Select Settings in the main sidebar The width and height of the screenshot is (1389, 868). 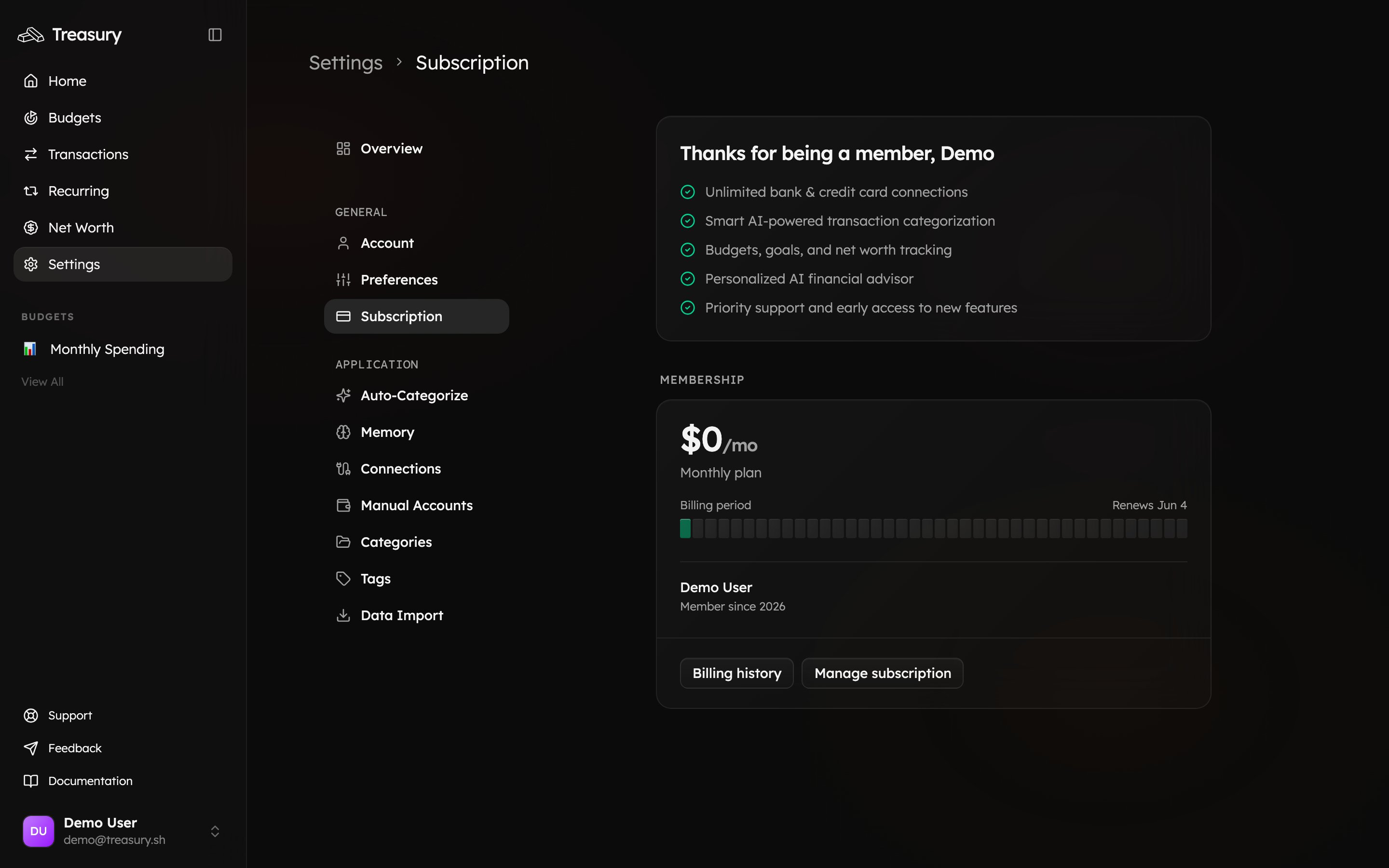[x=123, y=265]
